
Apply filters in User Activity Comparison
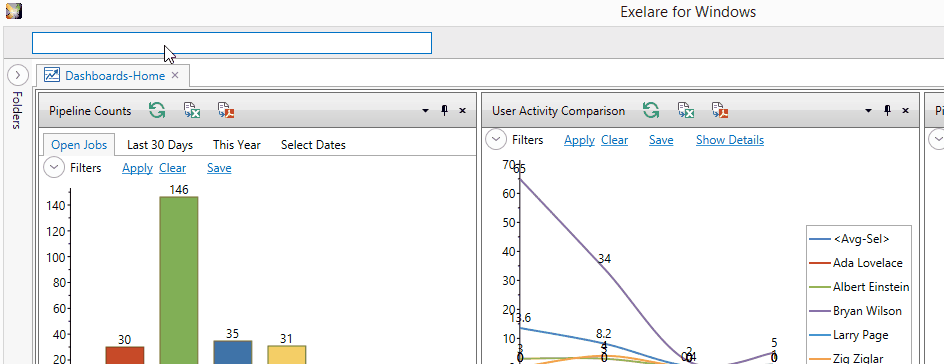click(x=580, y=140)
